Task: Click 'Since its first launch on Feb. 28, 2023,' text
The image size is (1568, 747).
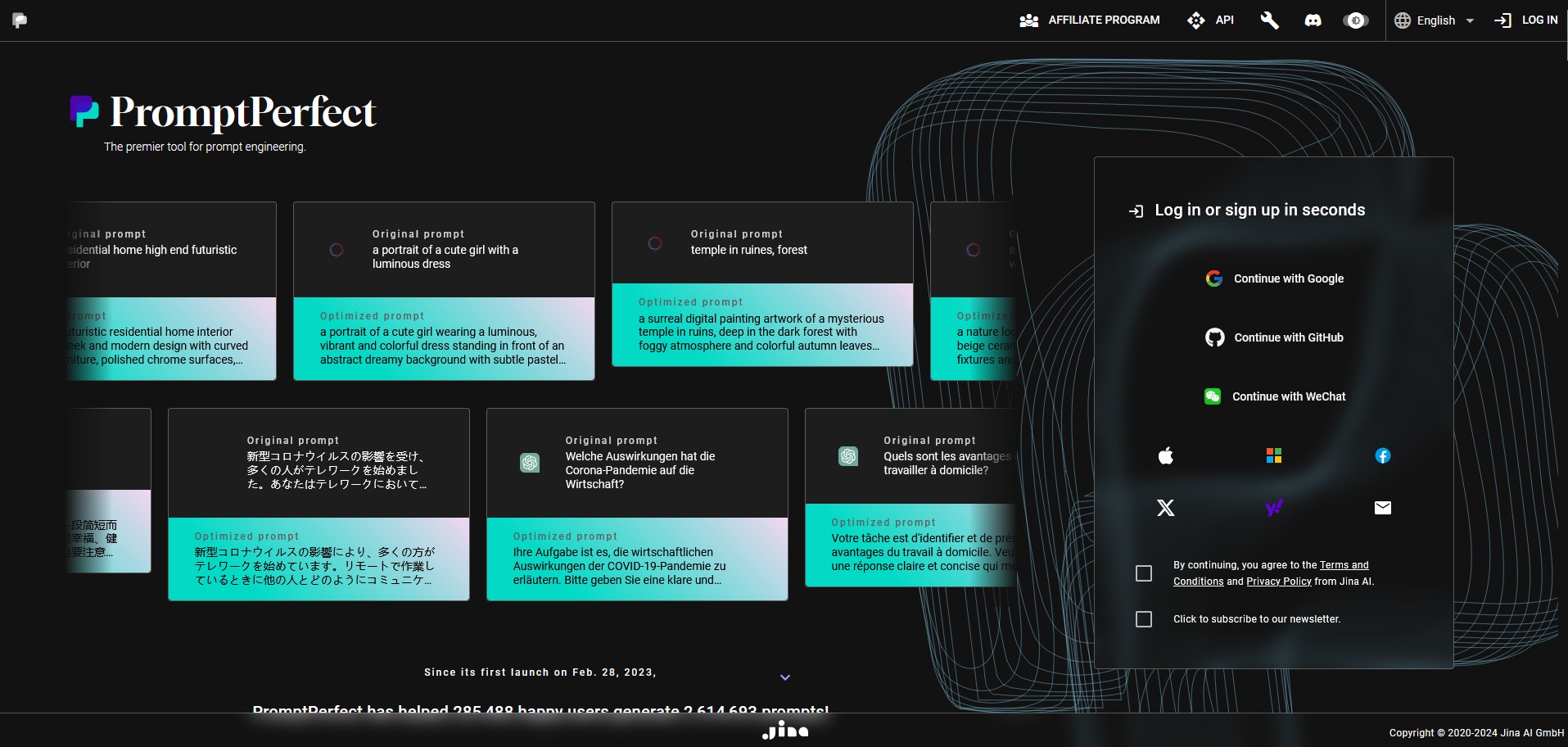Action: tap(540, 672)
